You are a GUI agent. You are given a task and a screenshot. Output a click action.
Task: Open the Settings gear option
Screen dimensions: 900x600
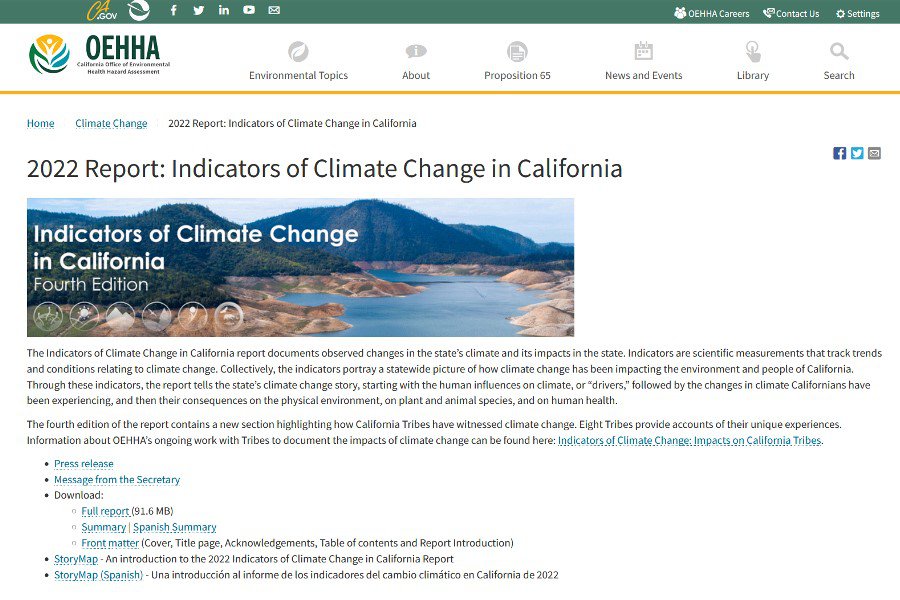[x=857, y=14]
